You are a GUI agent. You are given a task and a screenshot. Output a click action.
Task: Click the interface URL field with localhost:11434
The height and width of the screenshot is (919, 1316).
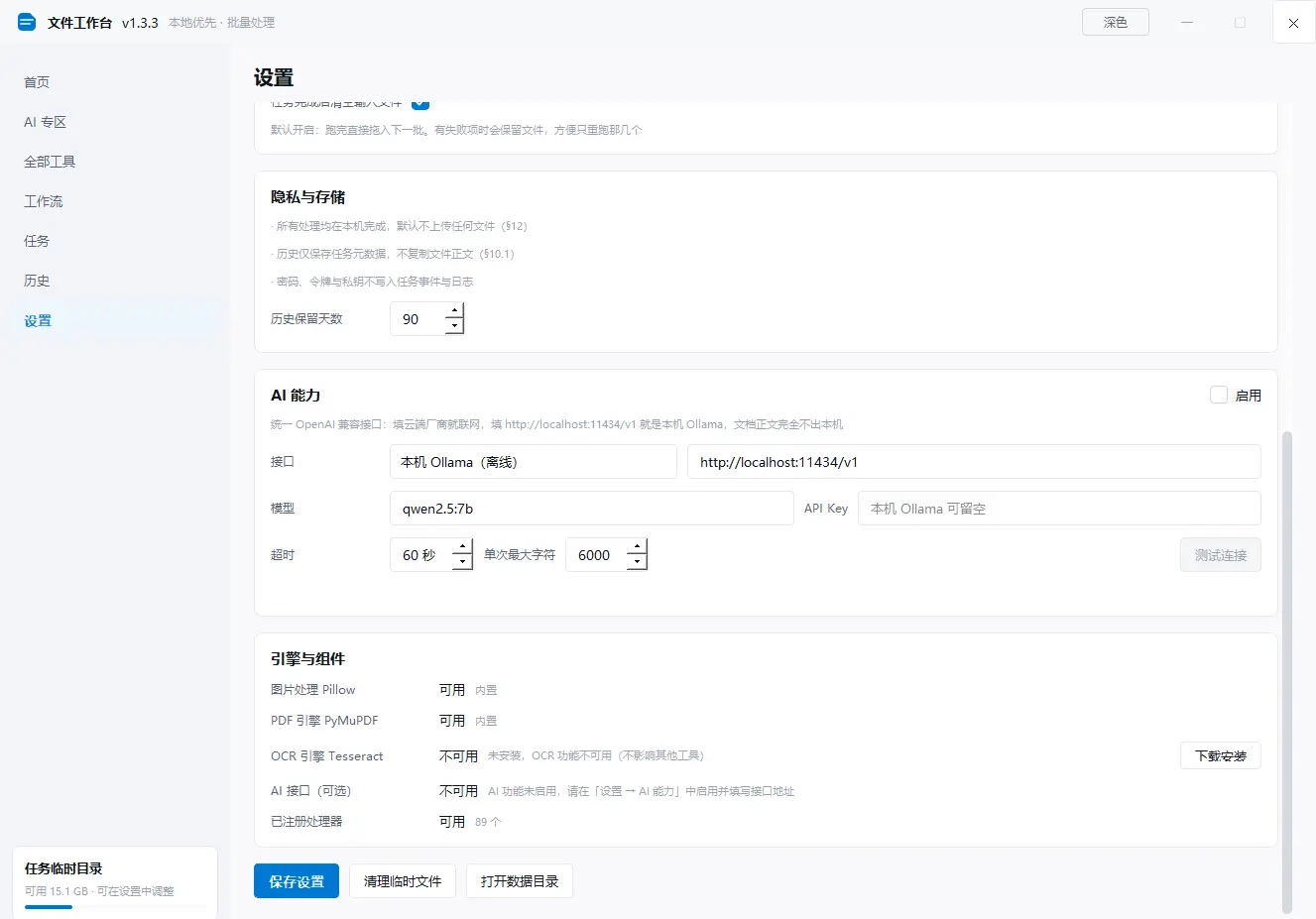[x=974, y=462]
